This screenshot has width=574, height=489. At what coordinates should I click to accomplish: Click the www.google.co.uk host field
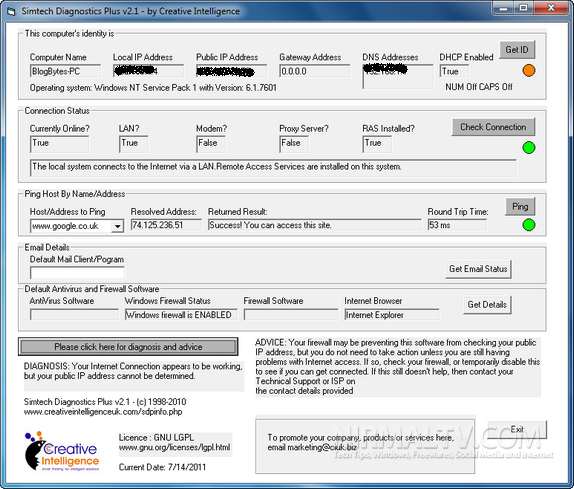(x=71, y=226)
